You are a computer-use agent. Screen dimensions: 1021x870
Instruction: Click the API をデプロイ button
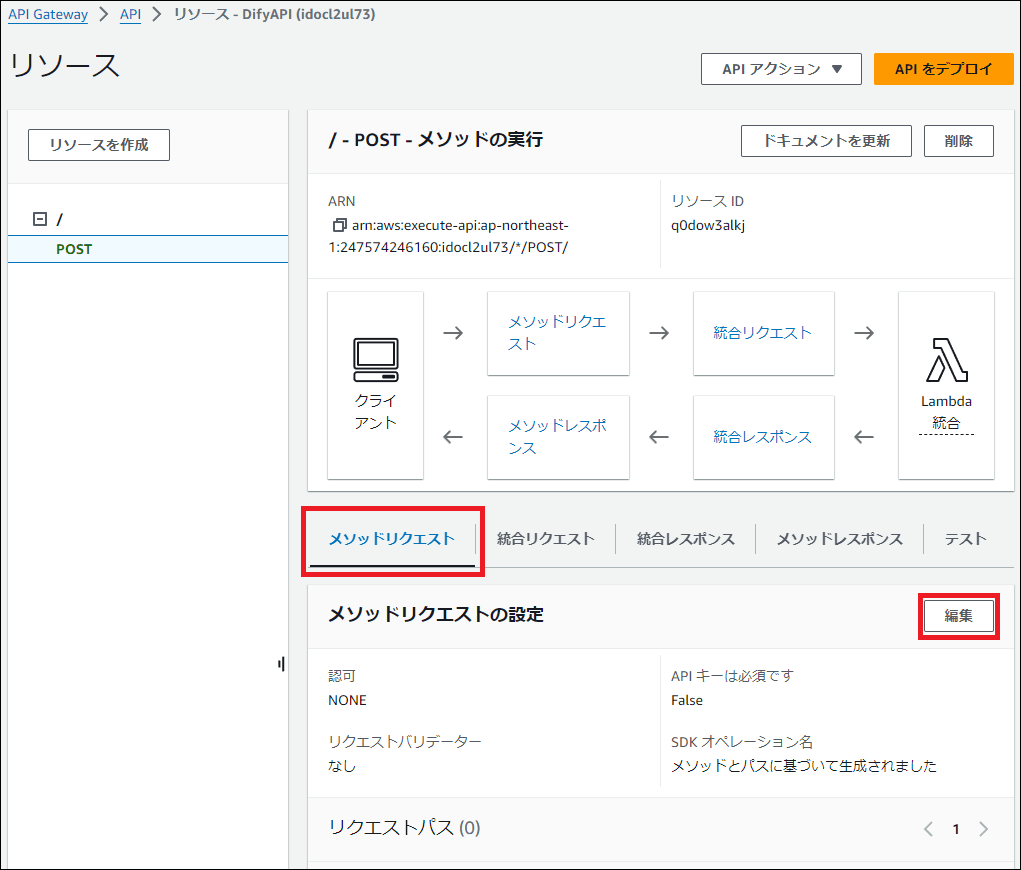pos(943,69)
